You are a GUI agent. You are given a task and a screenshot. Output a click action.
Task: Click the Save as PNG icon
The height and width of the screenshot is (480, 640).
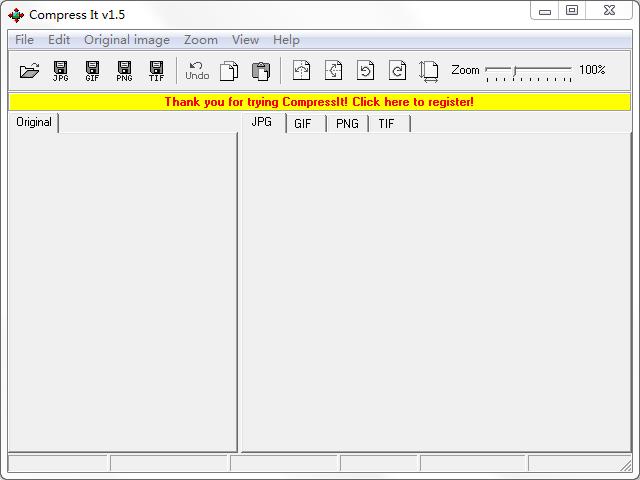coord(124,71)
